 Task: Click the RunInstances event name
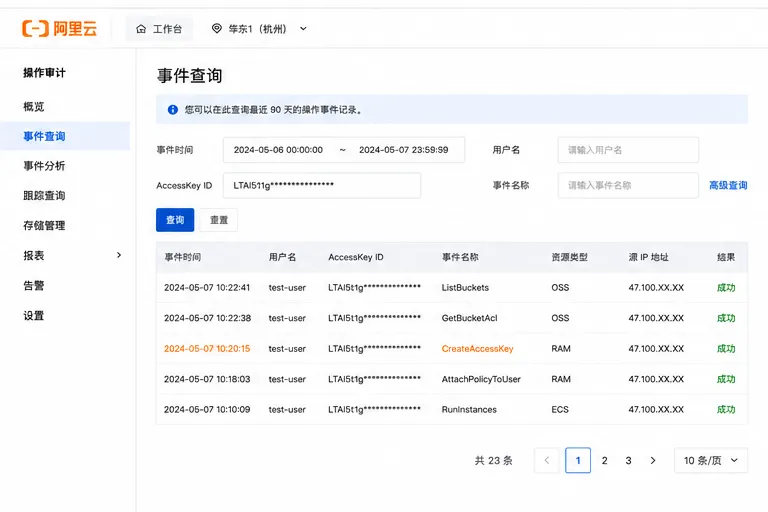[469, 410]
